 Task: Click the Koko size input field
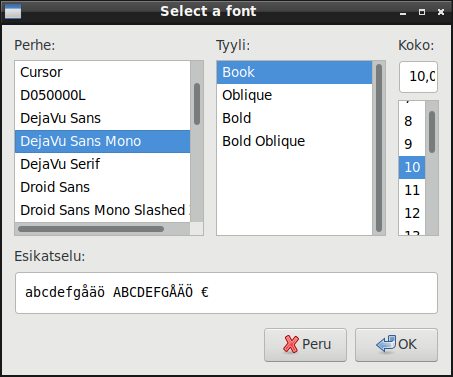click(418, 77)
